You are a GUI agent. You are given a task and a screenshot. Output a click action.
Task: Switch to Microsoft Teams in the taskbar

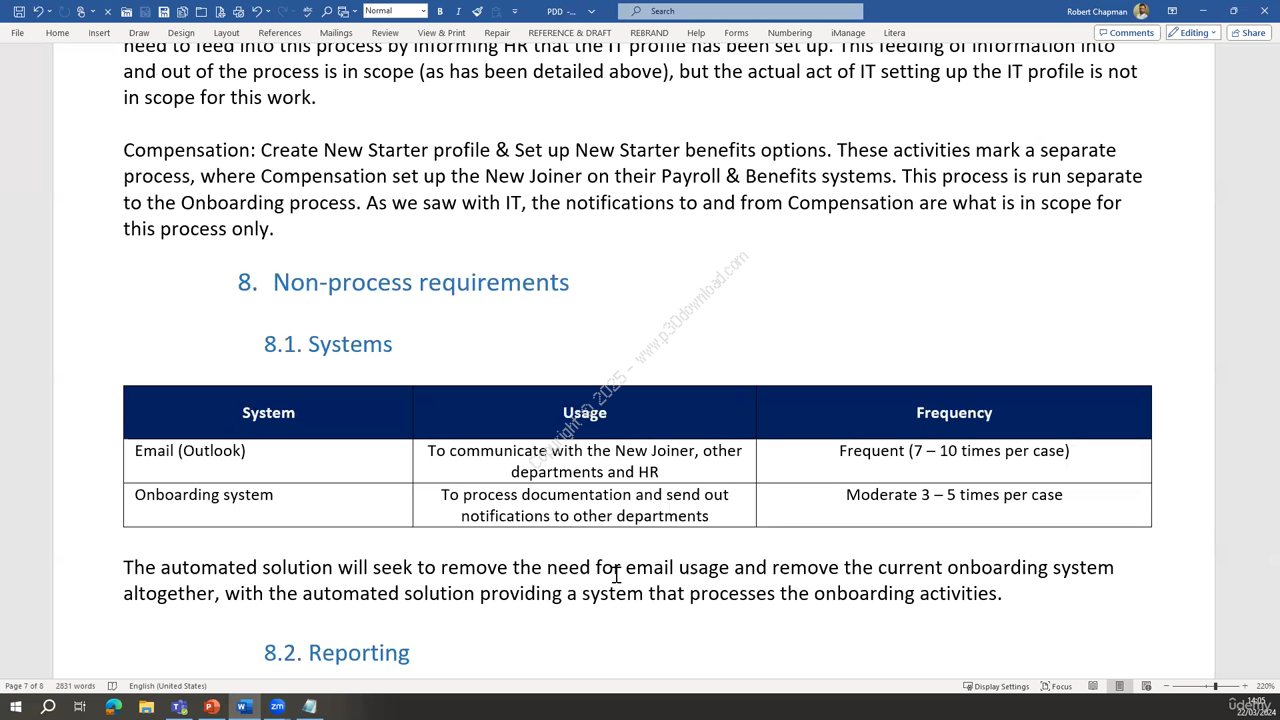tap(179, 707)
